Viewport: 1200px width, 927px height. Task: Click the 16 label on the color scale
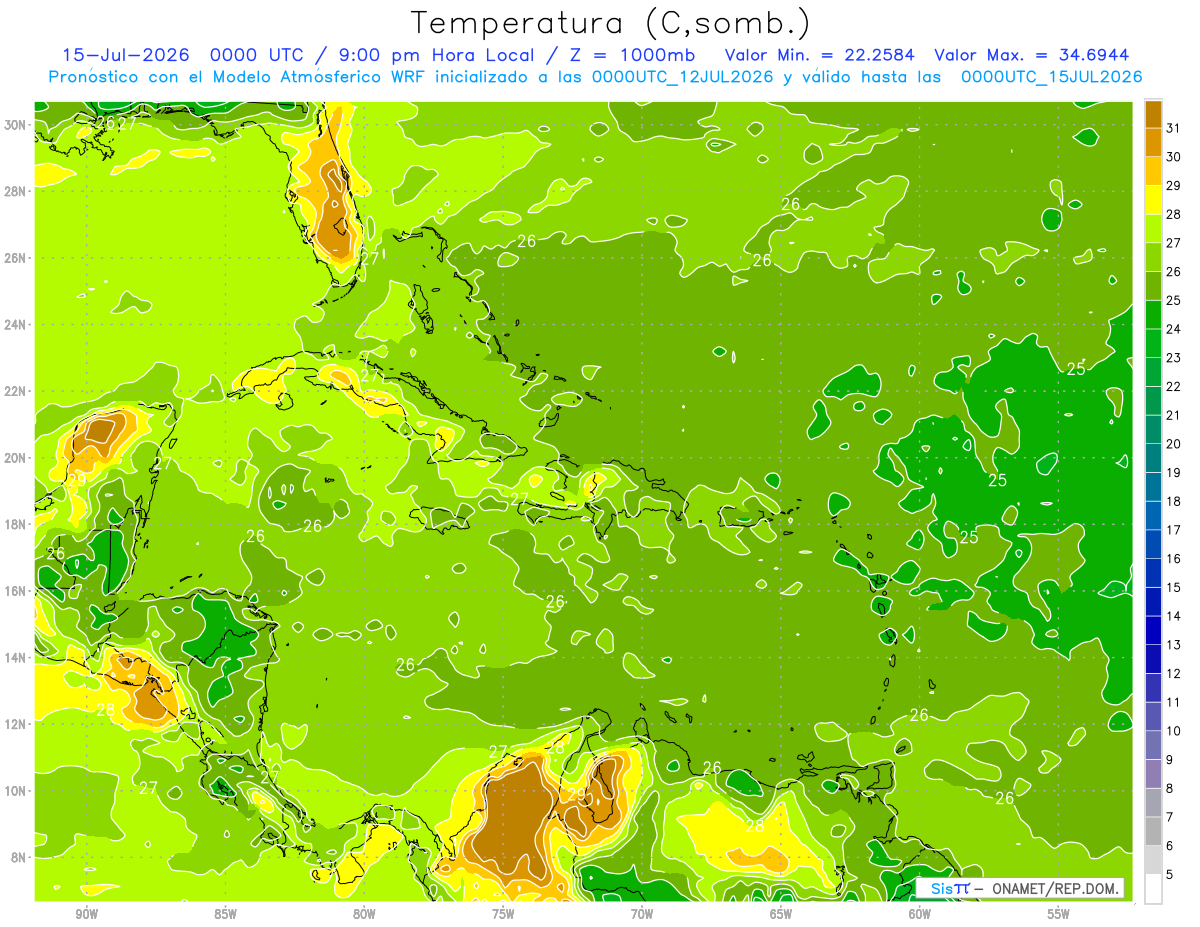pos(1174,559)
